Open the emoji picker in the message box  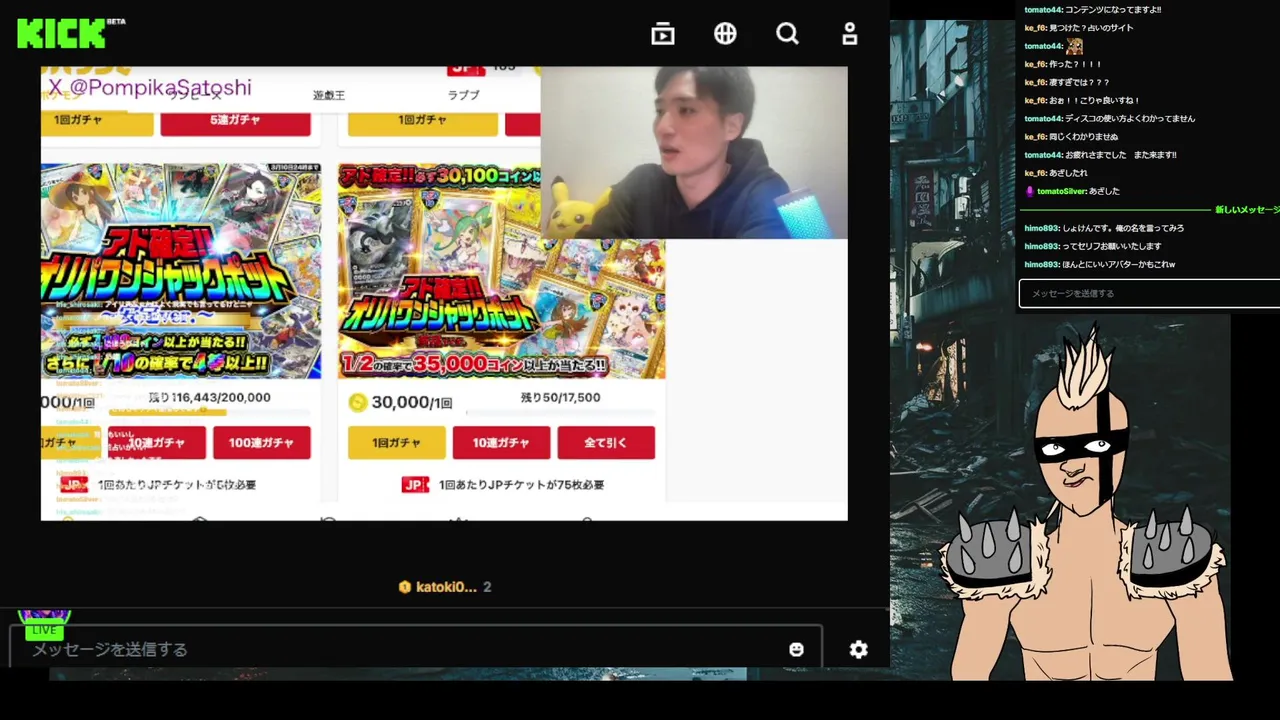click(x=796, y=649)
